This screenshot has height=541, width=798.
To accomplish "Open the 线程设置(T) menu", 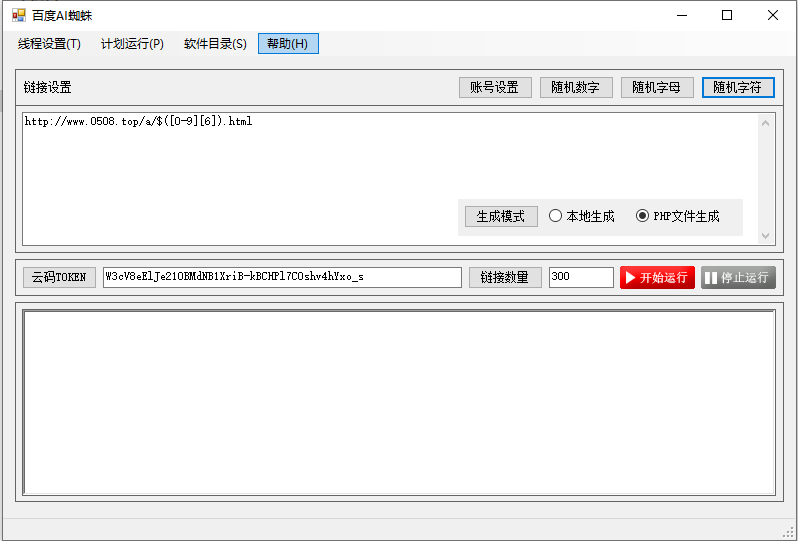I will pos(49,44).
